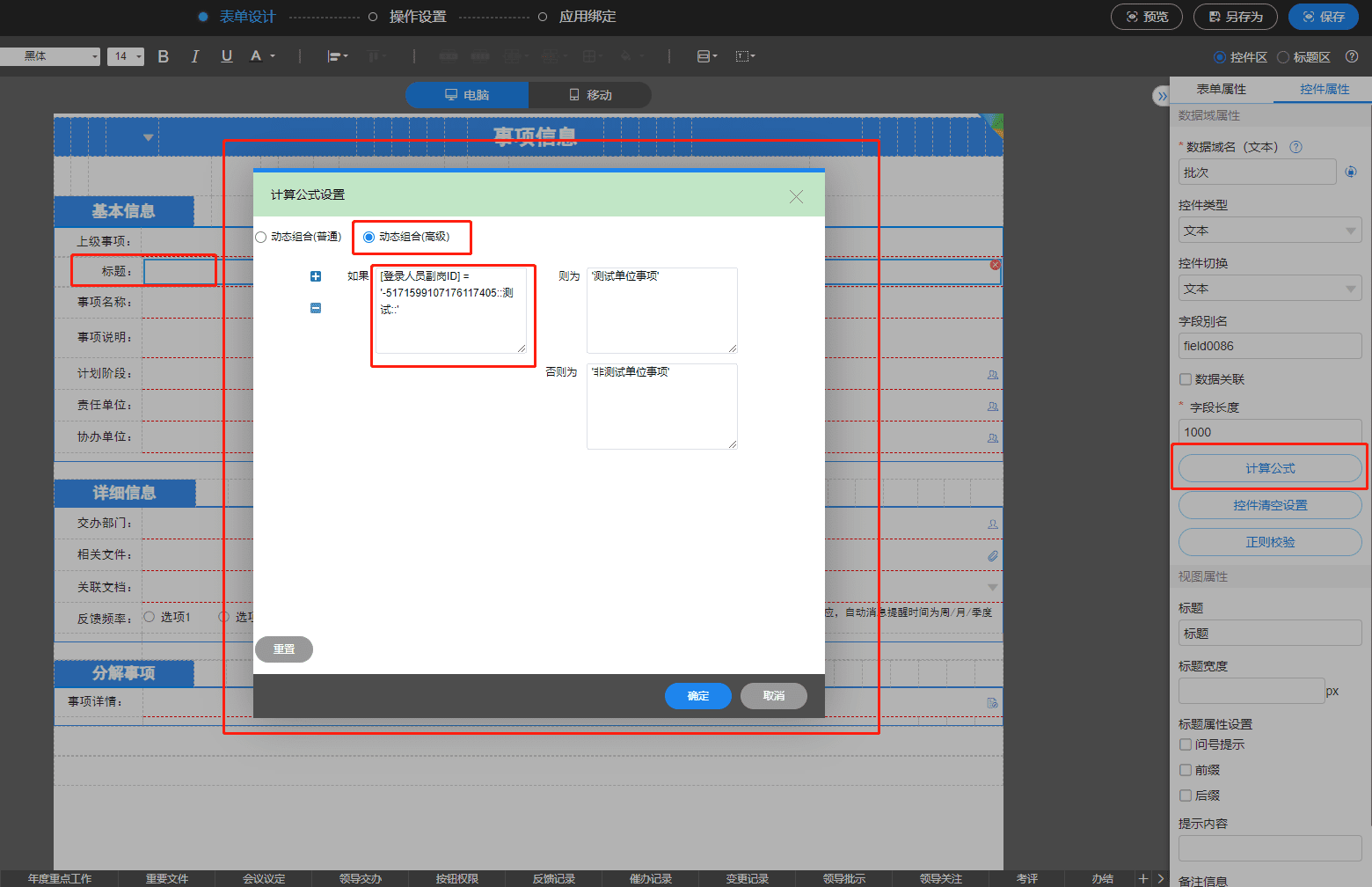Click the 重置 button in dialog
1372x887 pixels.
pos(284,649)
